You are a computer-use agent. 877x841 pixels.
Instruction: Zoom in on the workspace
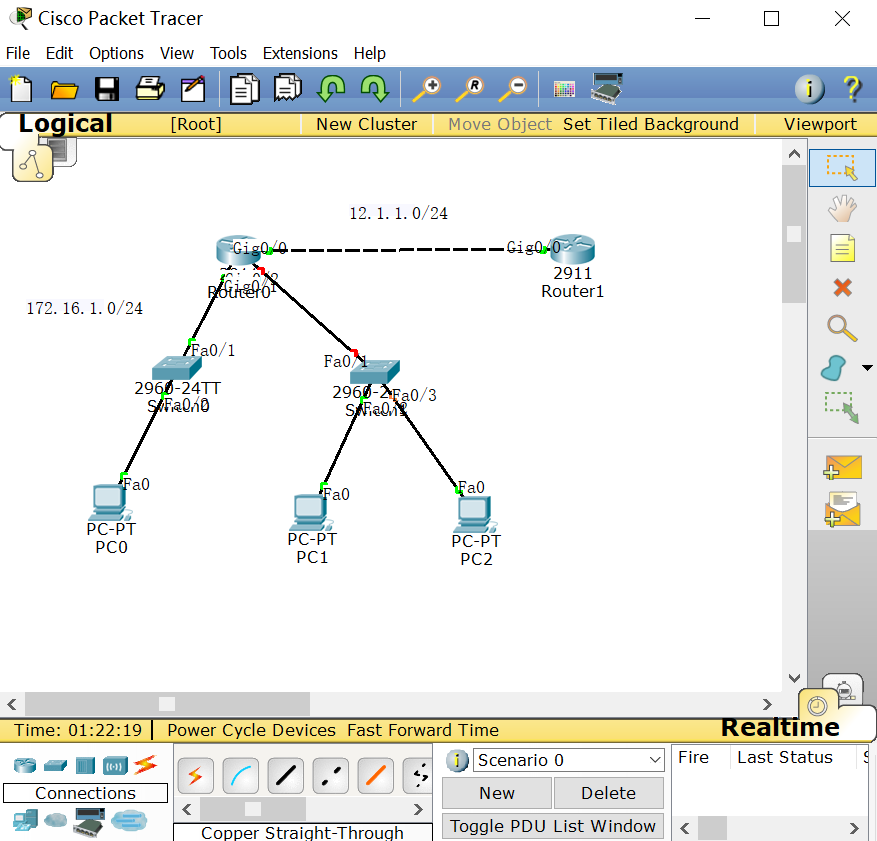427,89
